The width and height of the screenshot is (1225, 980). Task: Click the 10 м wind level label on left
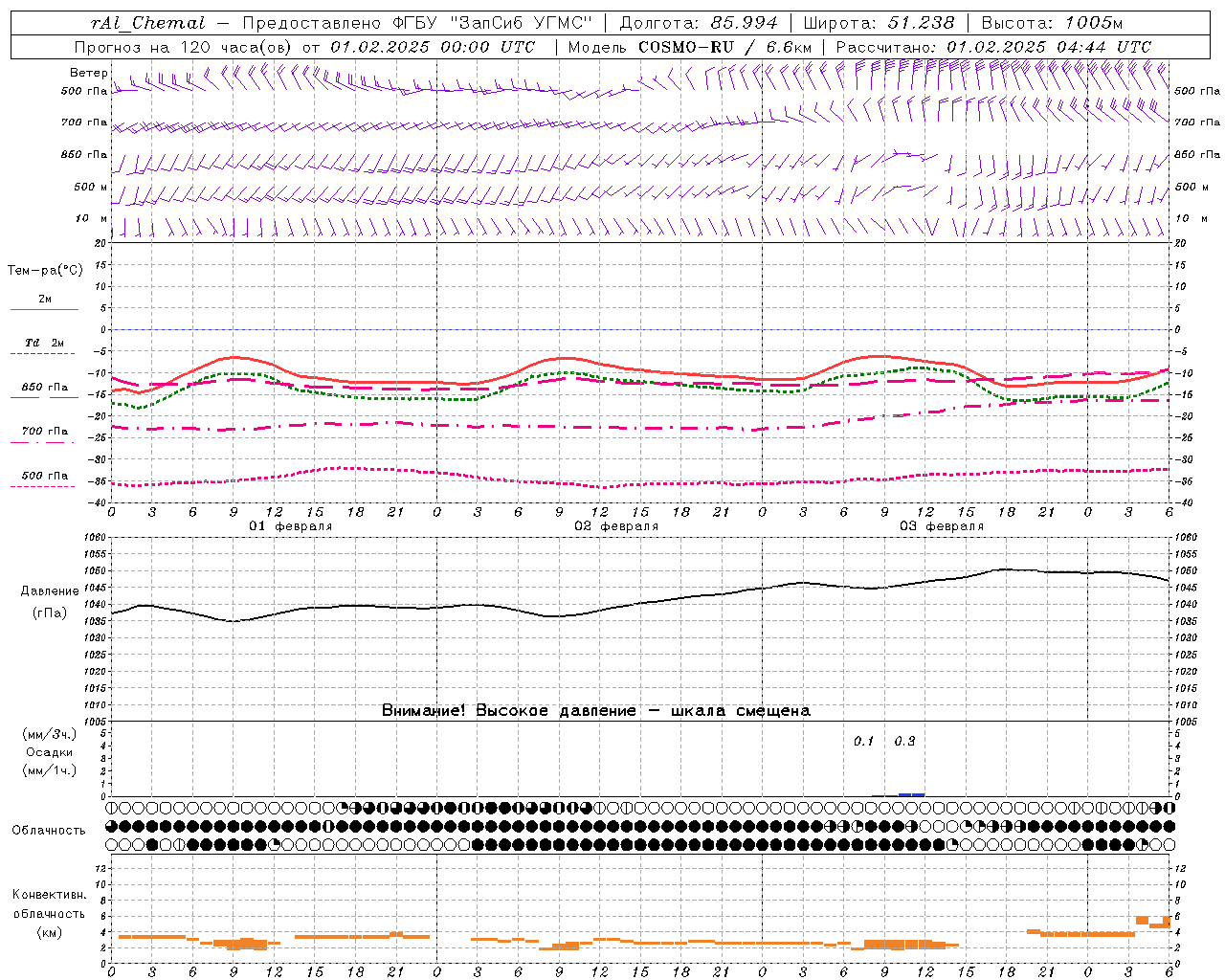tap(92, 218)
